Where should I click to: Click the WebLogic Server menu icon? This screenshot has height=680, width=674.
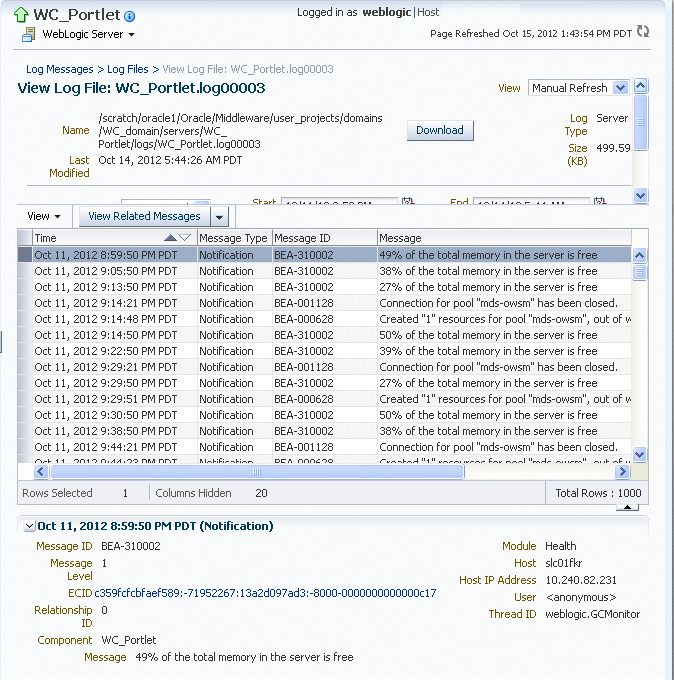point(29,34)
